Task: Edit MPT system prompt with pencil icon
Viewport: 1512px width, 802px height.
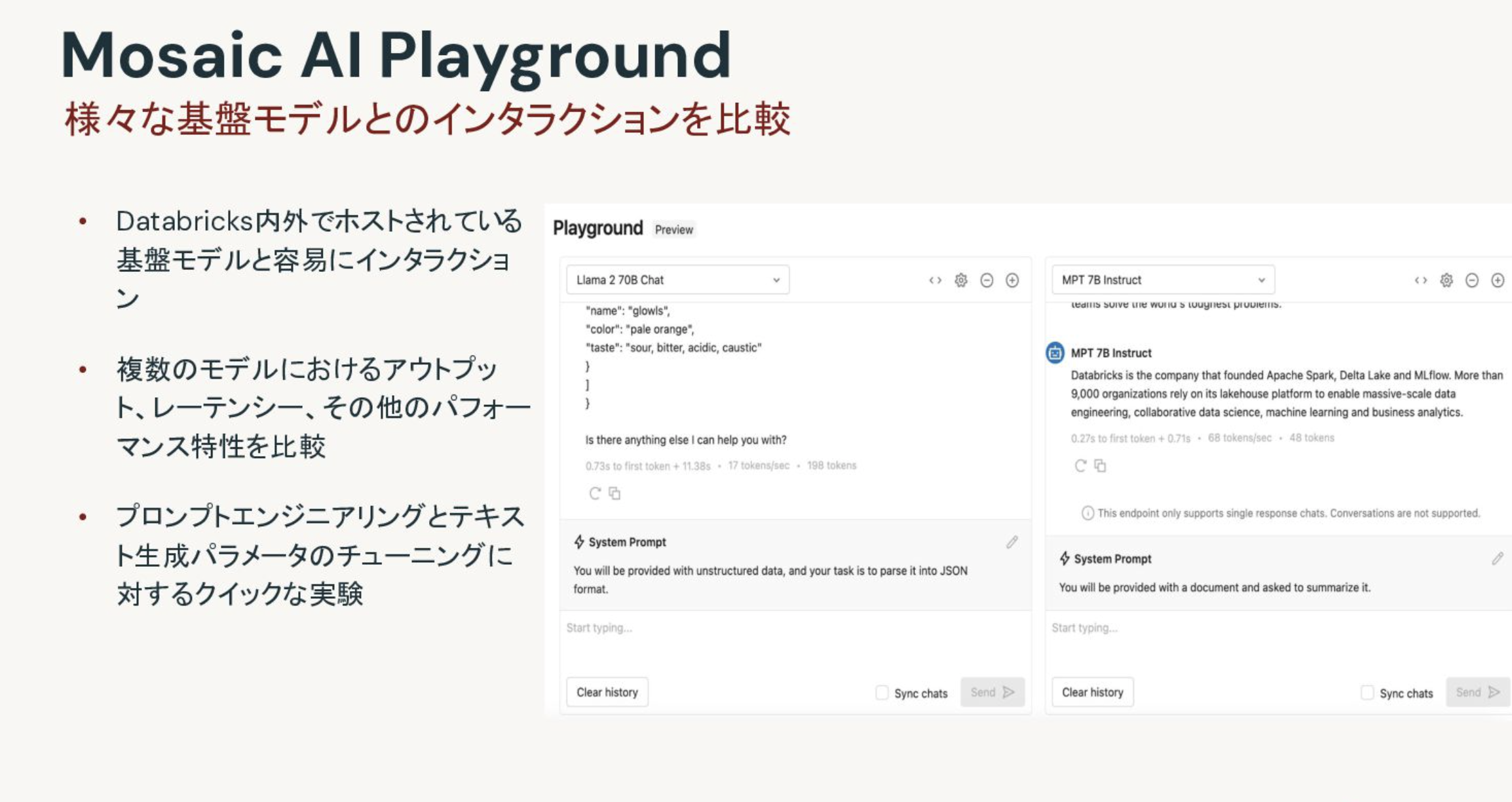Action: click(1498, 558)
